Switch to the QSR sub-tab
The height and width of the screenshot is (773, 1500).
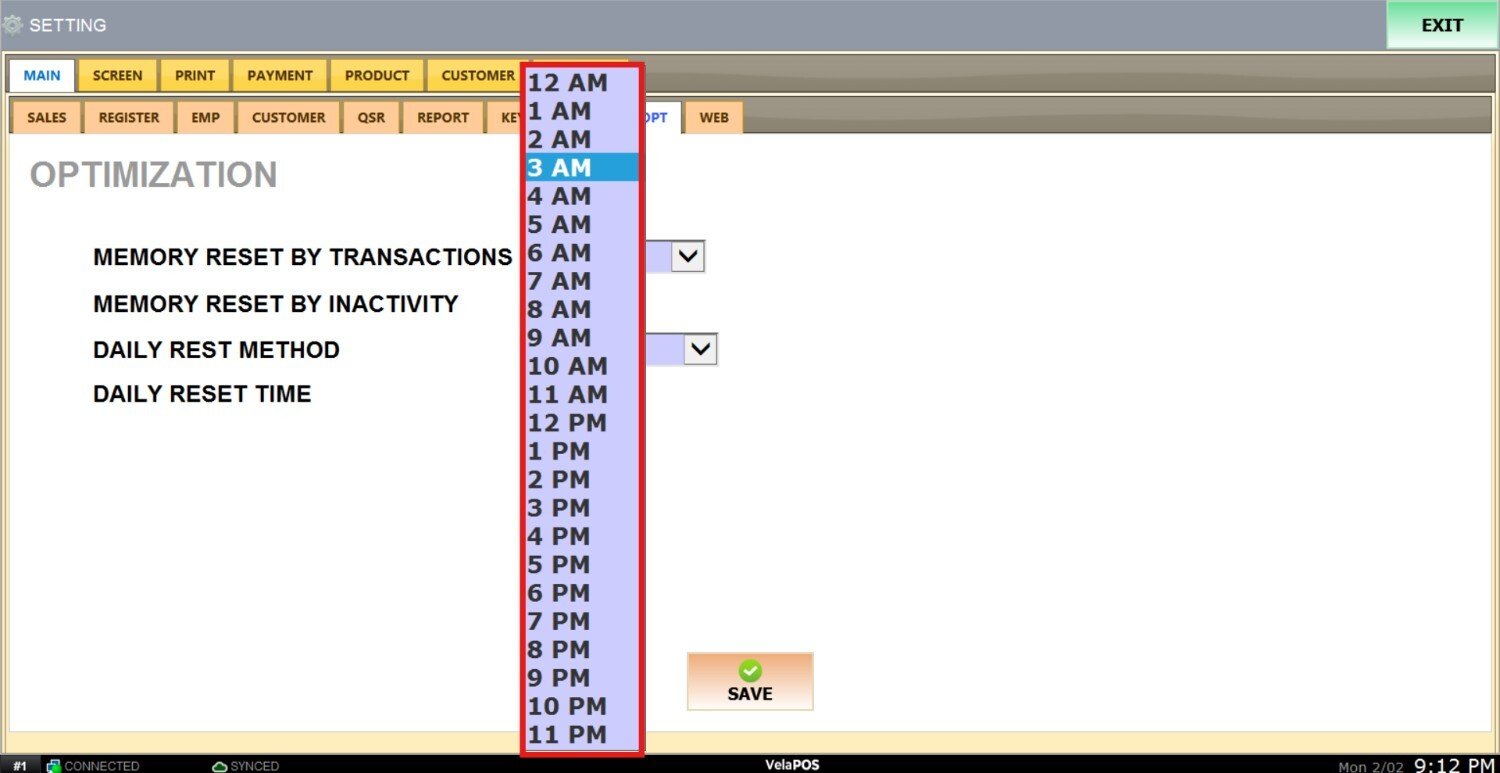pyautogui.click(x=371, y=118)
